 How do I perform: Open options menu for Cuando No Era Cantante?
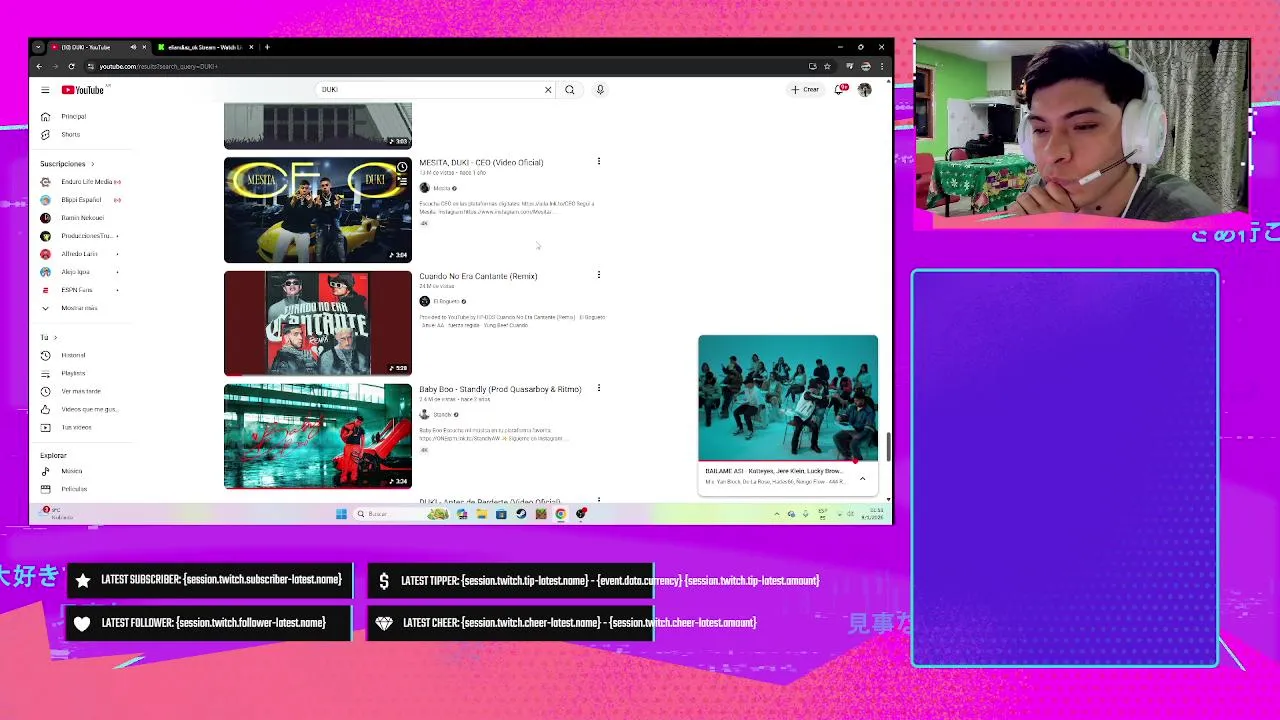(x=599, y=275)
